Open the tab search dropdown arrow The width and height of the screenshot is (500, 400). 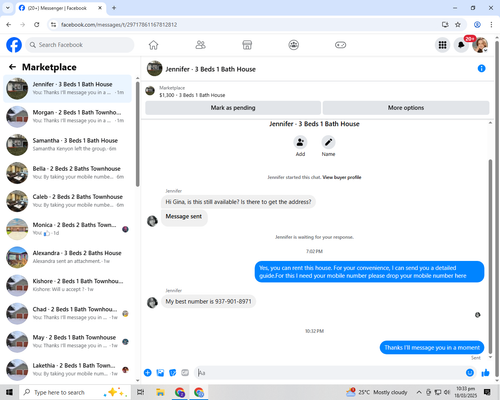8,8
